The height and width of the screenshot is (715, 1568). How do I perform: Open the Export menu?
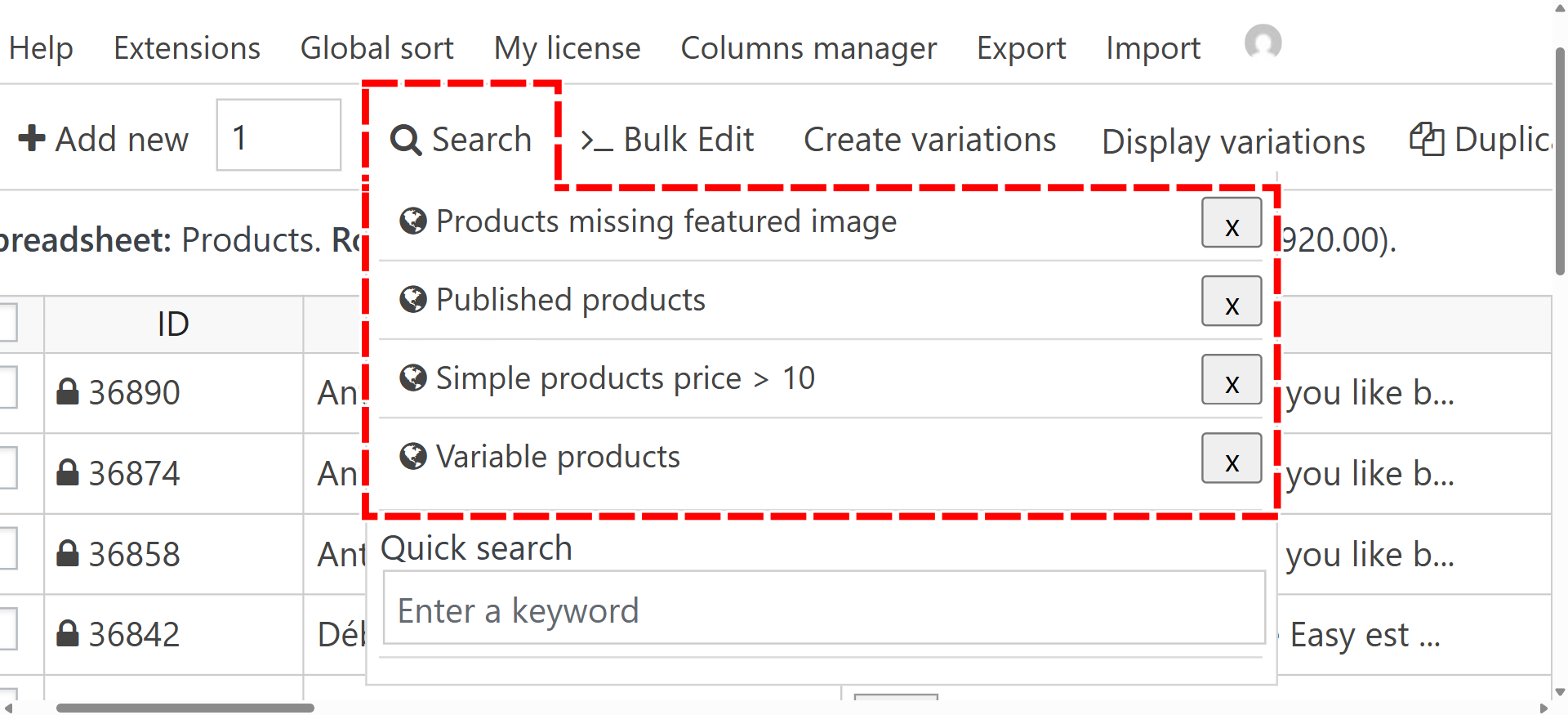coord(1021,48)
